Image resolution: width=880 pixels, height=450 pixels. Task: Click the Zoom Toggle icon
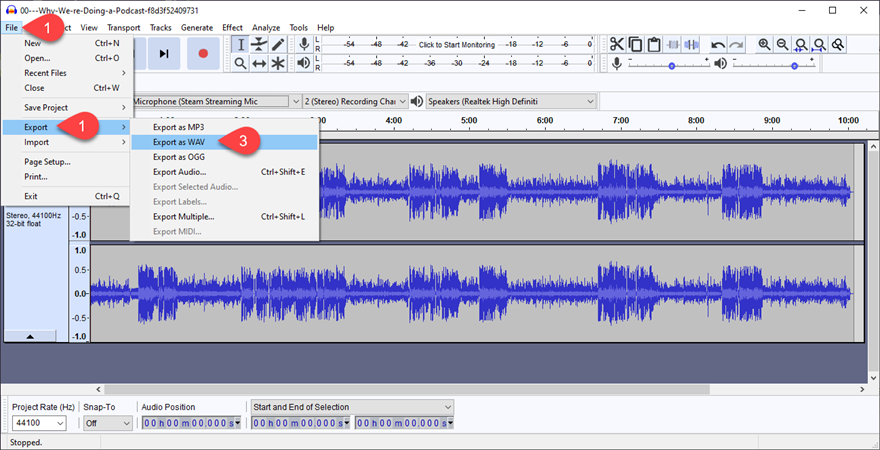click(x=838, y=45)
